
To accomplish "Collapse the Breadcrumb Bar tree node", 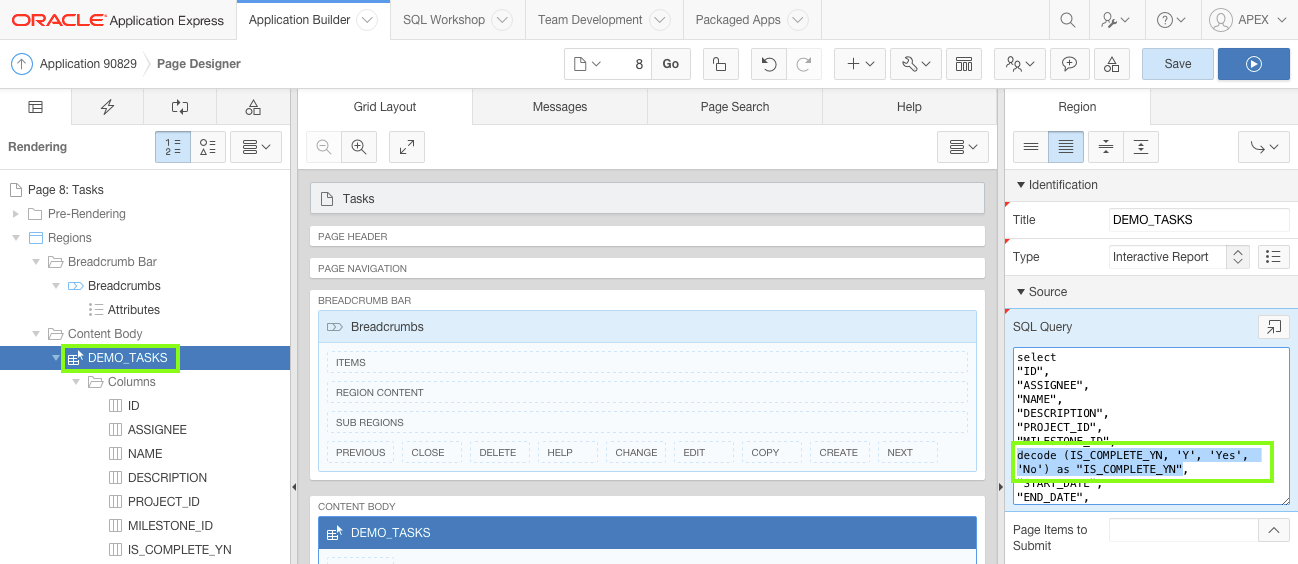I will [36, 262].
